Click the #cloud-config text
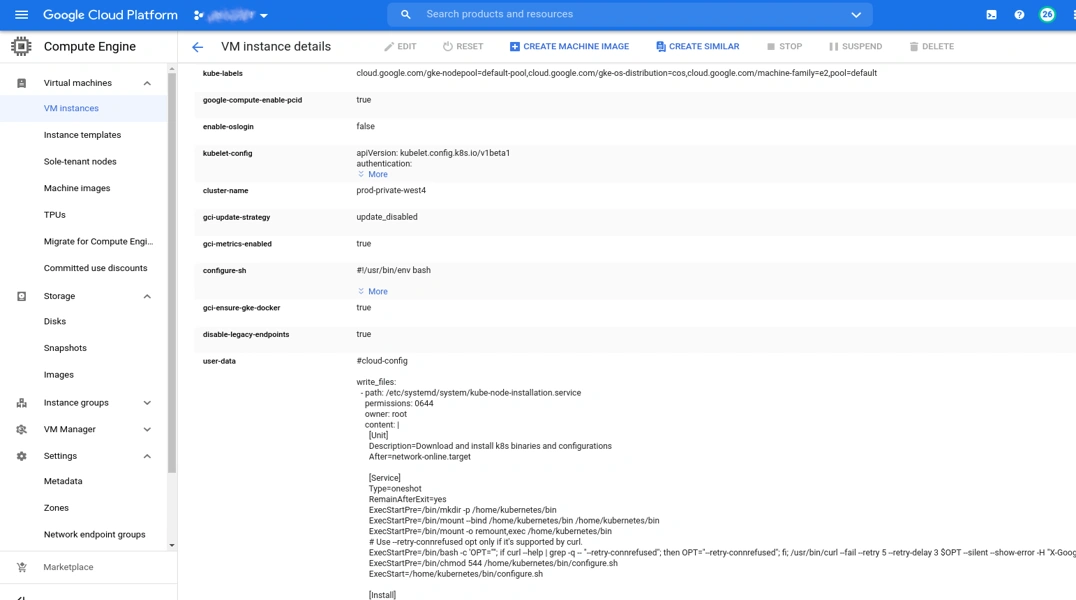Image resolution: width=1076 pixels, height=600 pixels. point(382,361)
